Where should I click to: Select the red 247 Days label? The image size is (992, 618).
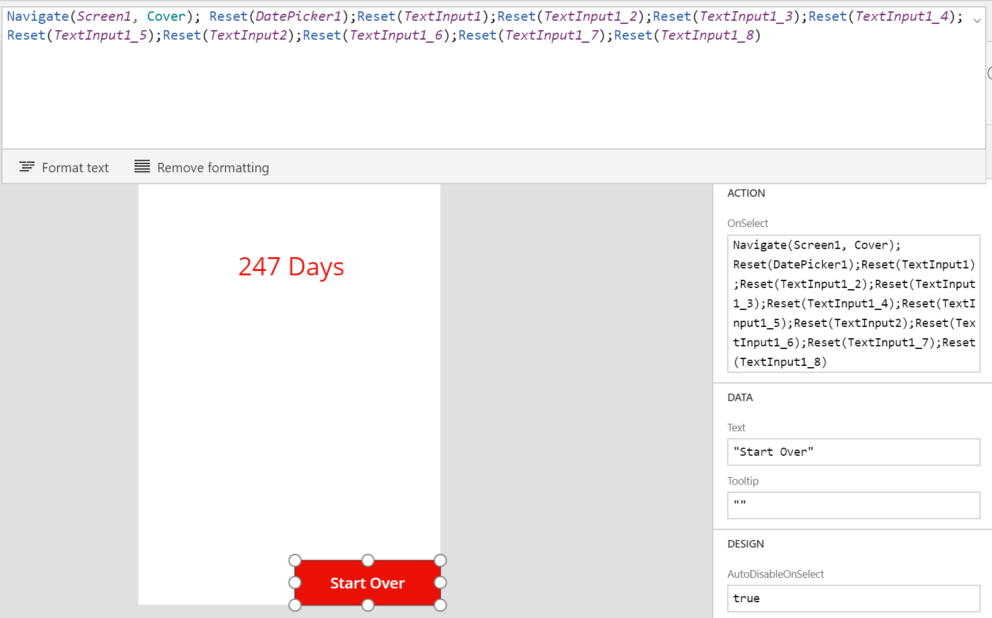click(x=291, y=266)
